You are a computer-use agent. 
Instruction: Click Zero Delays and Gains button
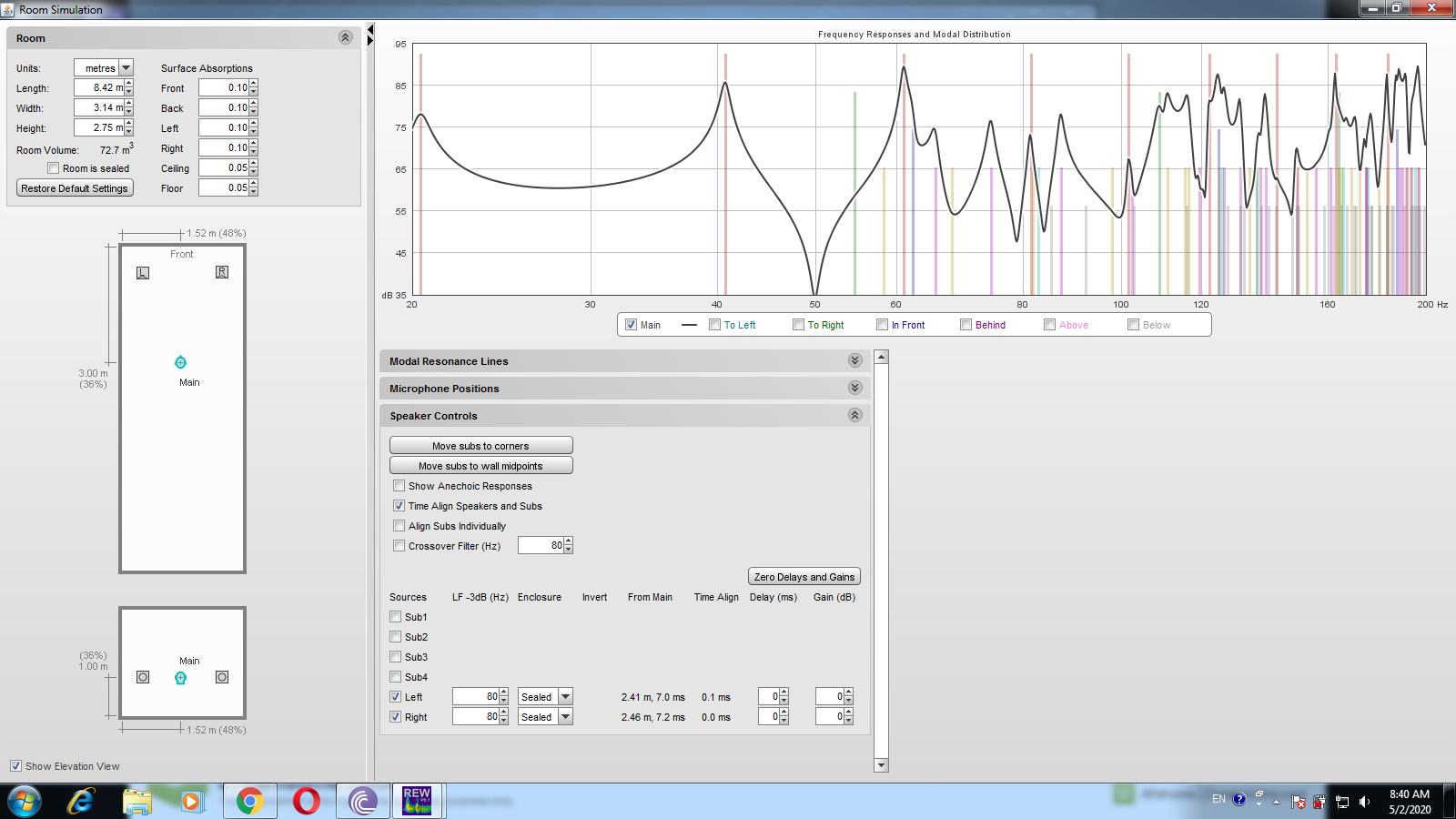coord(804,577)
